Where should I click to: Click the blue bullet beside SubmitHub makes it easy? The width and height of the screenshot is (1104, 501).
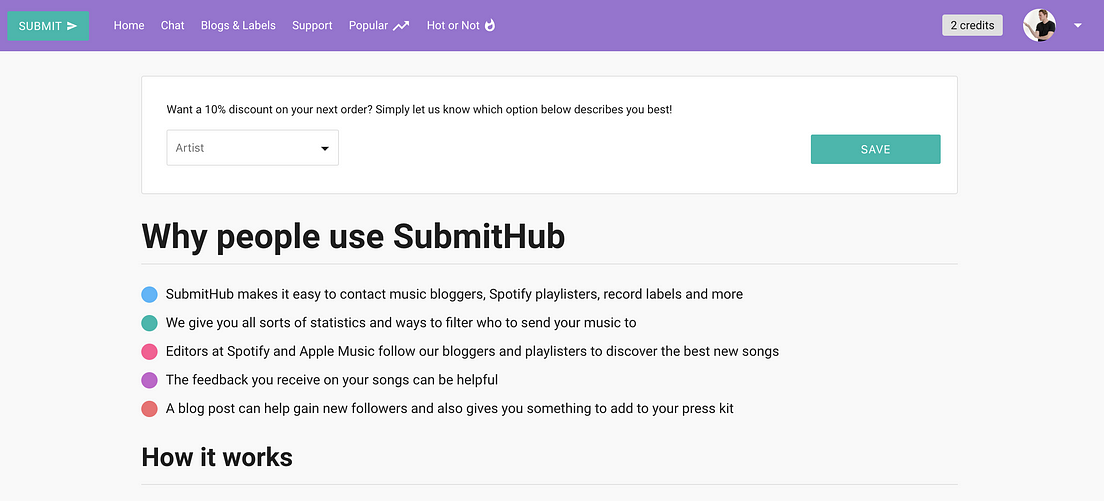tap(149, 294)
